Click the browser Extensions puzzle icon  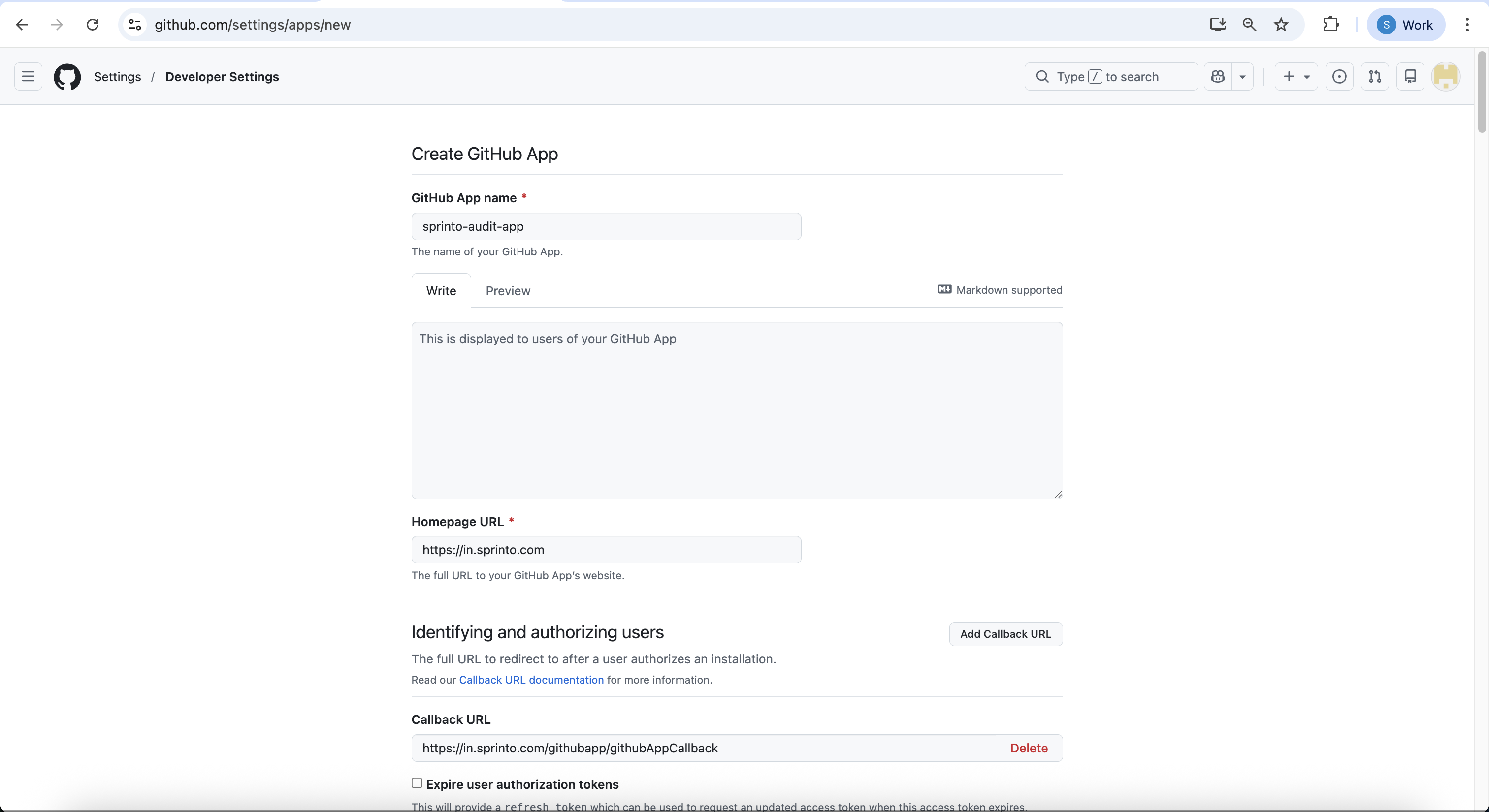[x=1330, y=25]
